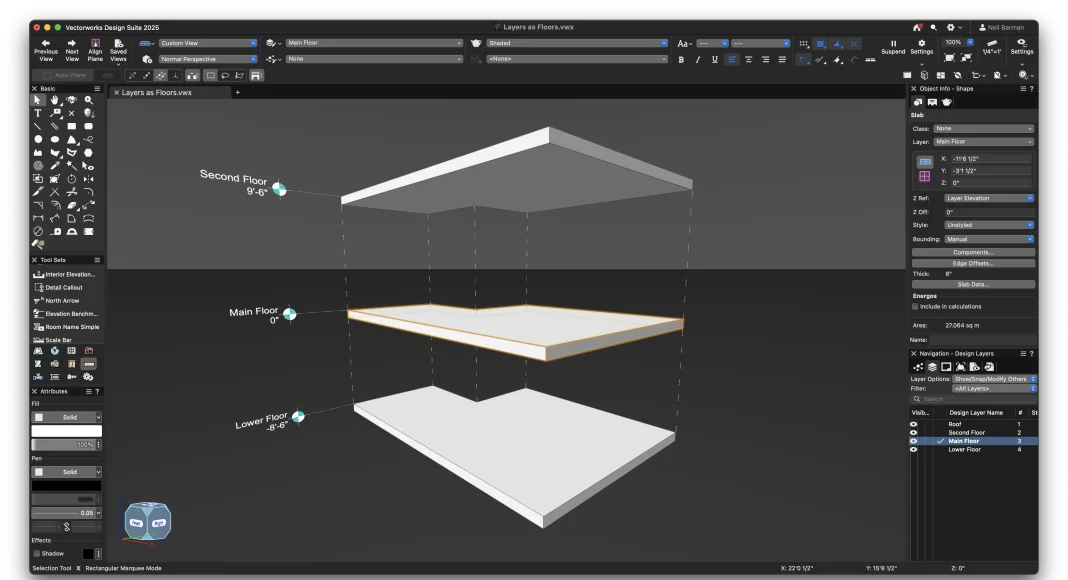Pick the Detail Callout tool

point(64,287)
